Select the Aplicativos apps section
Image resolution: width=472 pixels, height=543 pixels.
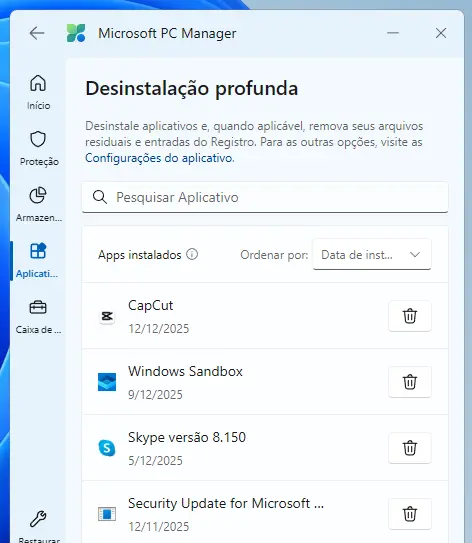click(37, 260)
